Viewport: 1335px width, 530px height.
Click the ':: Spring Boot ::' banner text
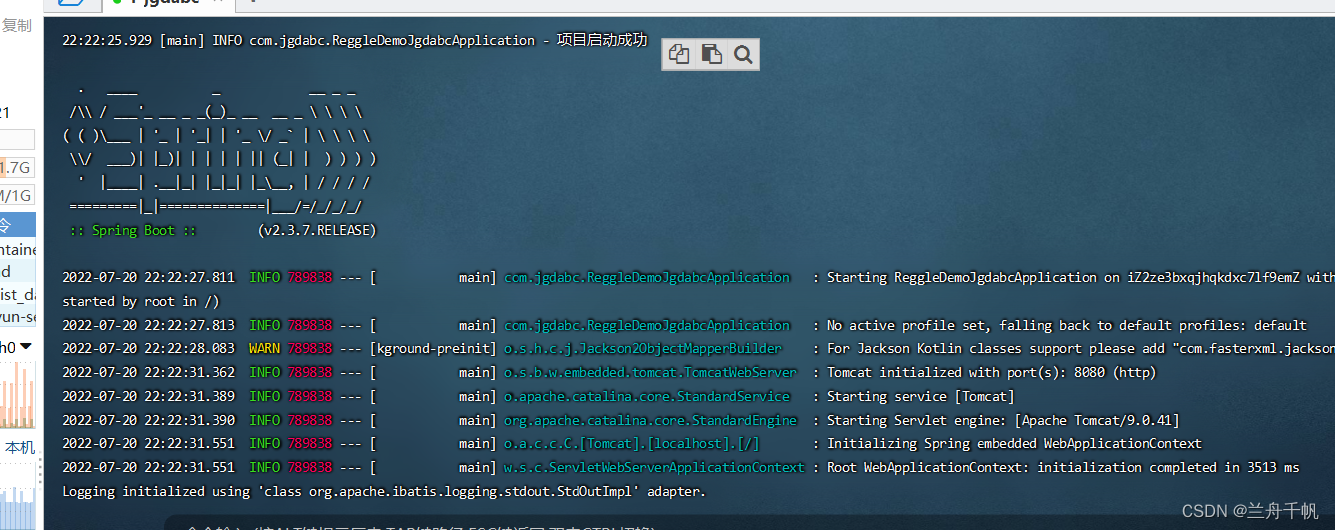click(x=134, y=230)
